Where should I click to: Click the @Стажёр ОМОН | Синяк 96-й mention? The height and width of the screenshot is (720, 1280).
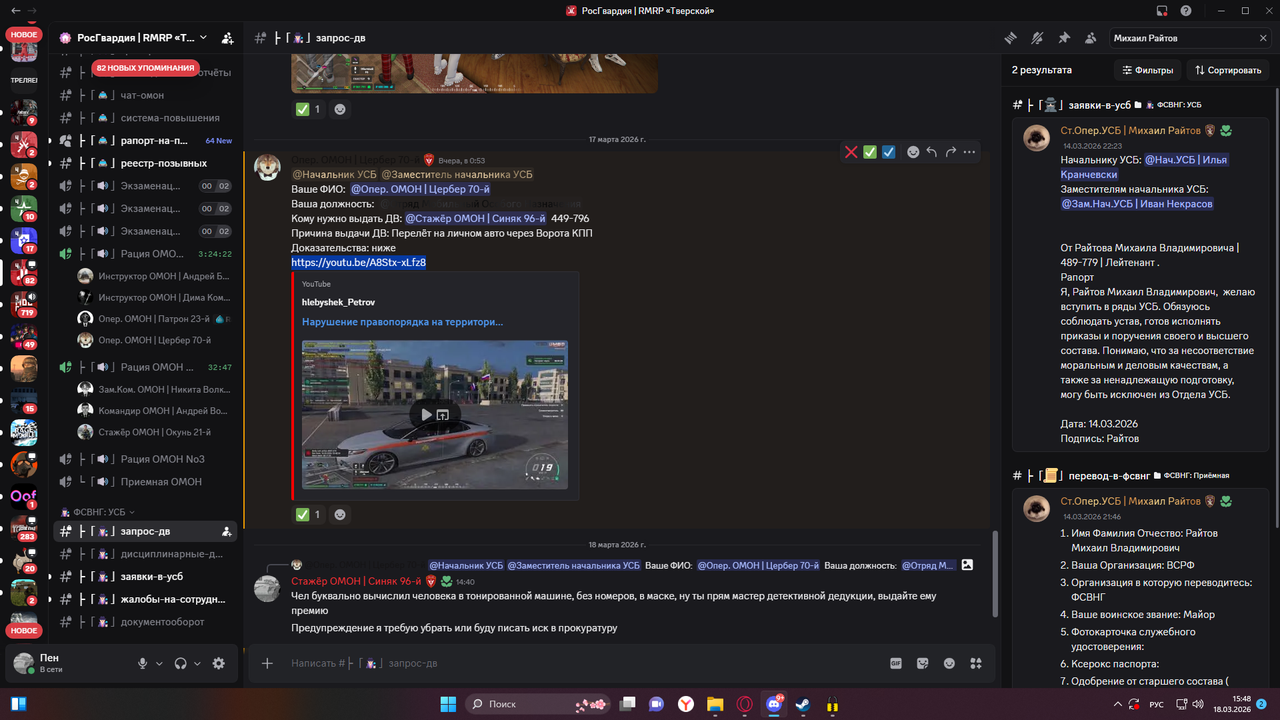[x=475, y=218]
